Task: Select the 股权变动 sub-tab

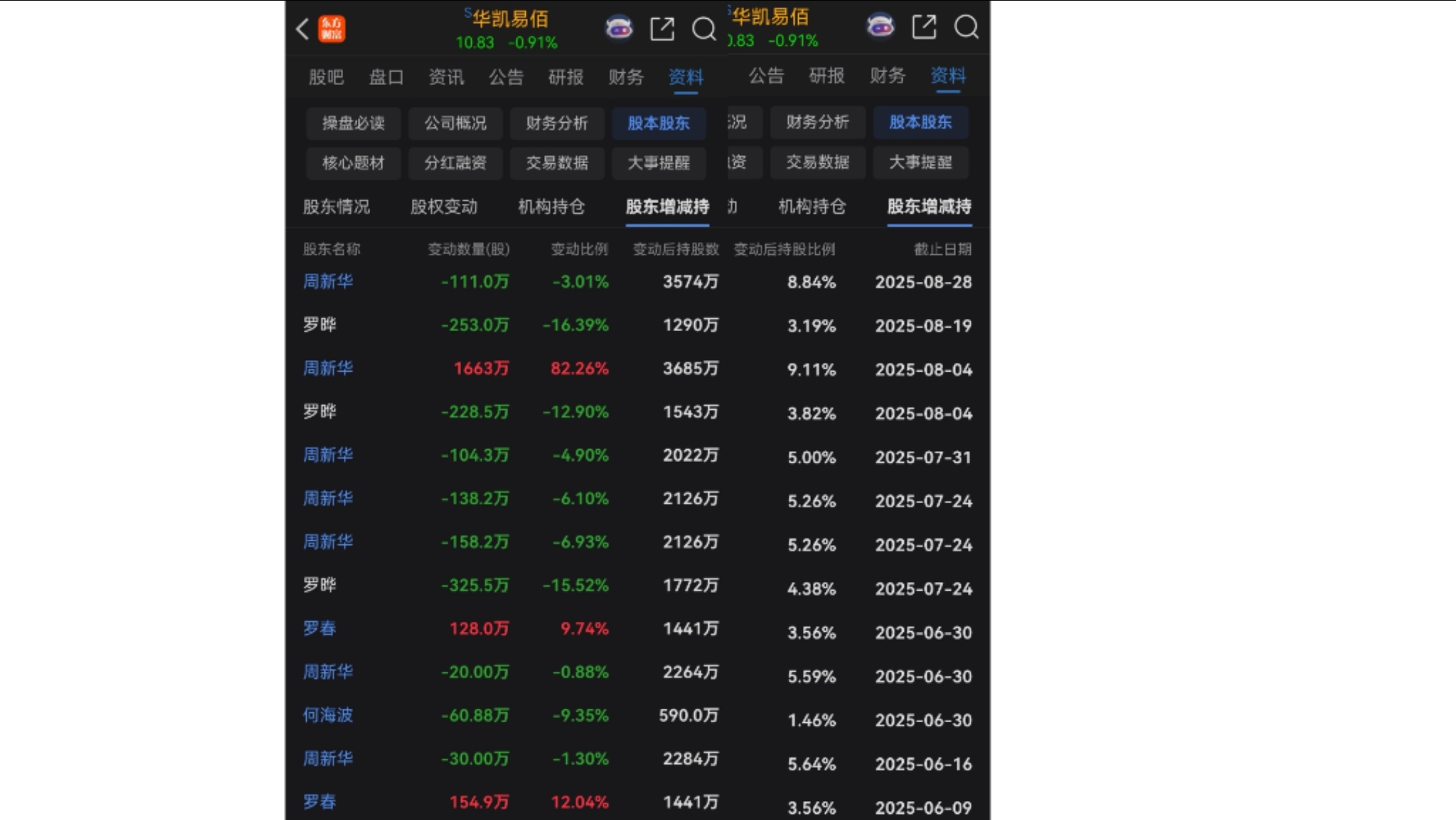Action: (444, 206)
